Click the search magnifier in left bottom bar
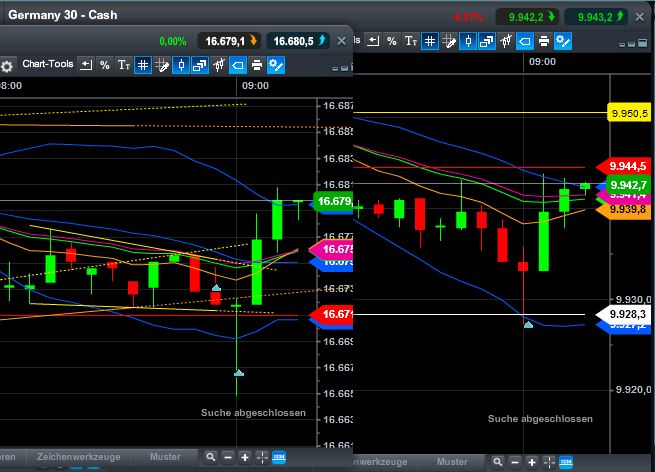 210,458
